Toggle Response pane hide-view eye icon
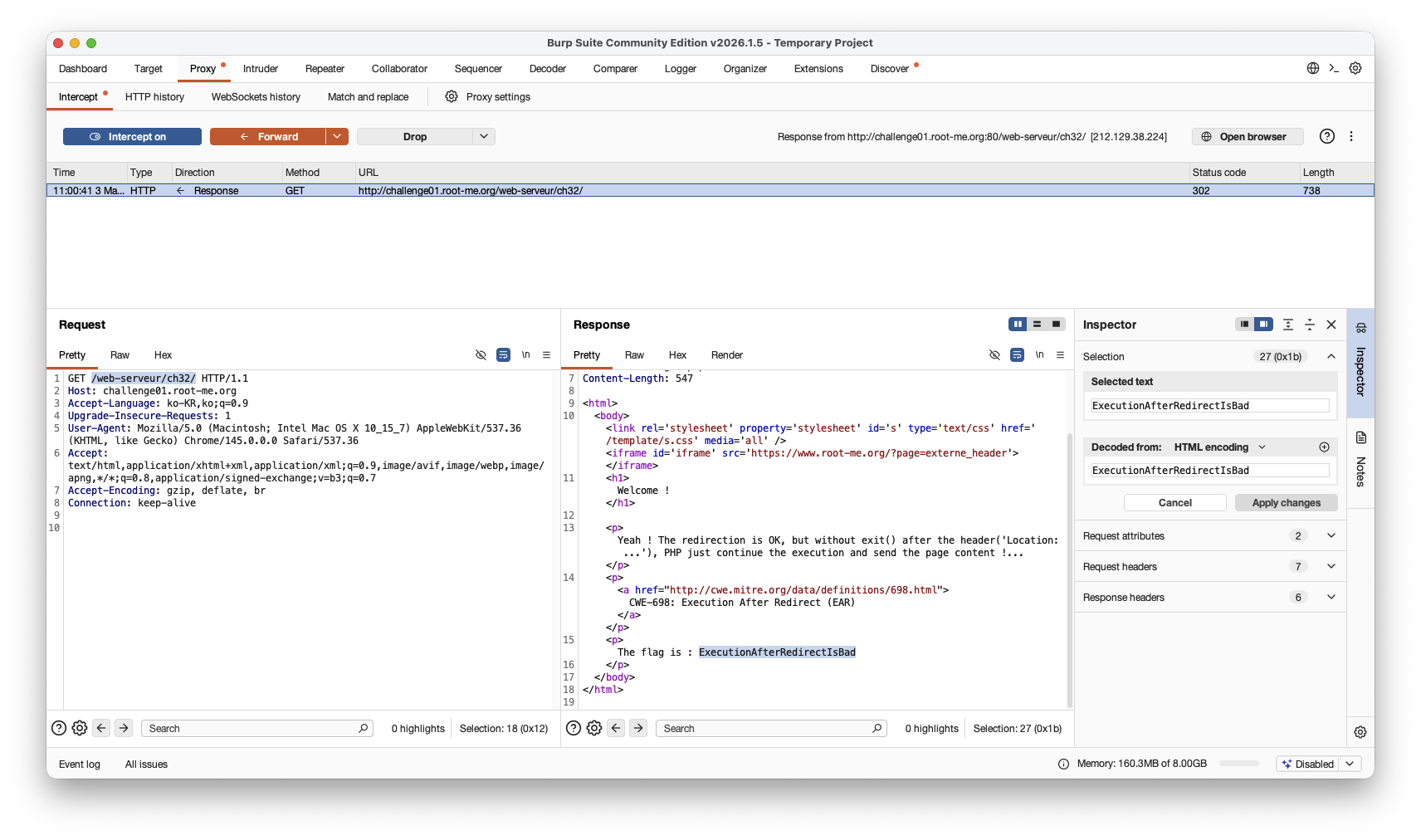The width and height of the screenshot is (1421, 840). click(994, 354)
